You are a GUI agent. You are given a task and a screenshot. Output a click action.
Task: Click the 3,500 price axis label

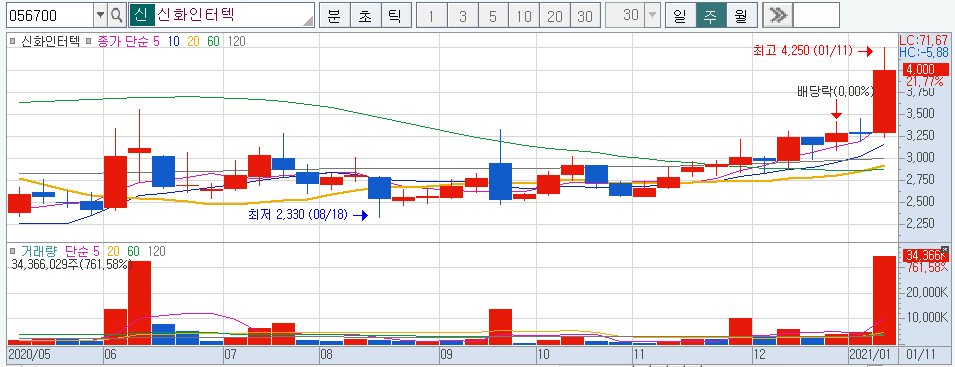[921, 114]
